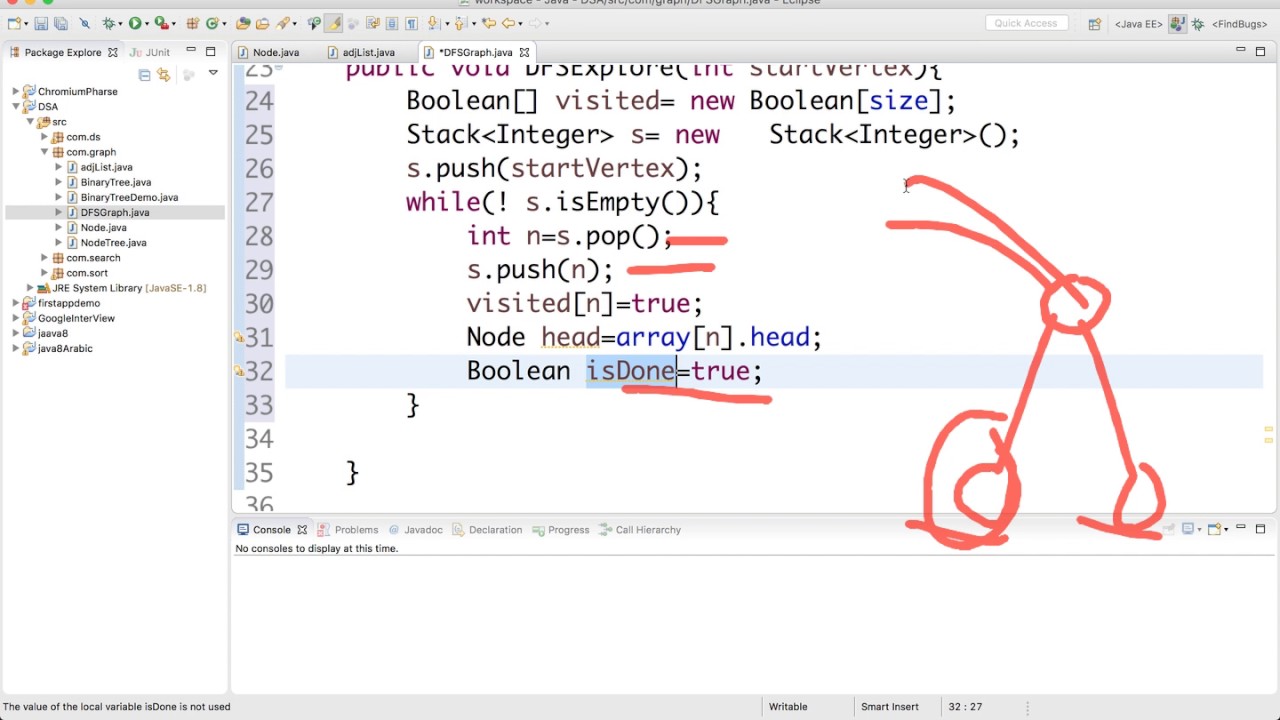Click the Search flashlight toolbar icon
Viewport: 1280px width, 720px height.
tap(283, 23)
